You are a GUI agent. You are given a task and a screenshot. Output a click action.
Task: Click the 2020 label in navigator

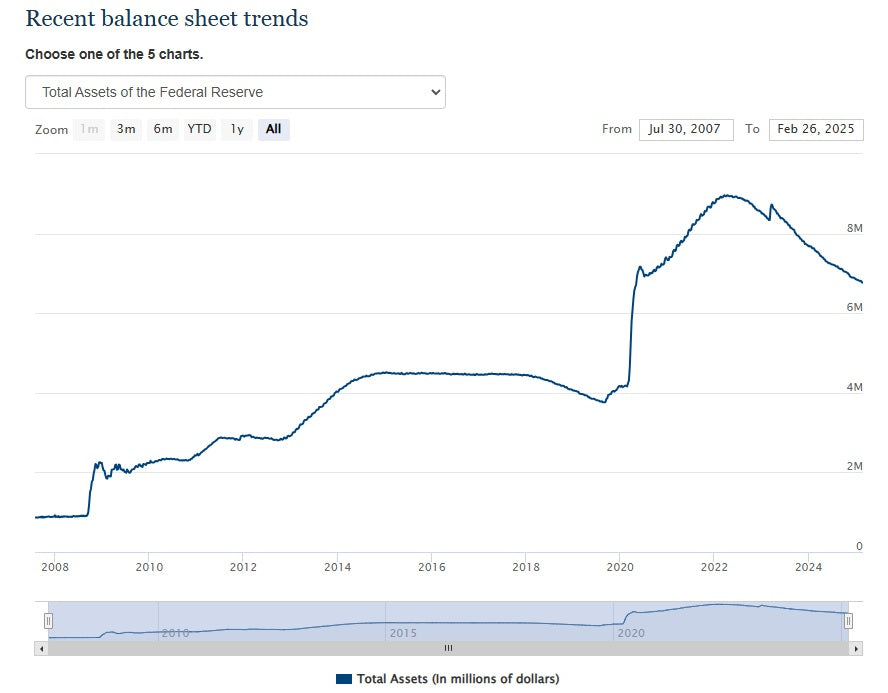631,633
